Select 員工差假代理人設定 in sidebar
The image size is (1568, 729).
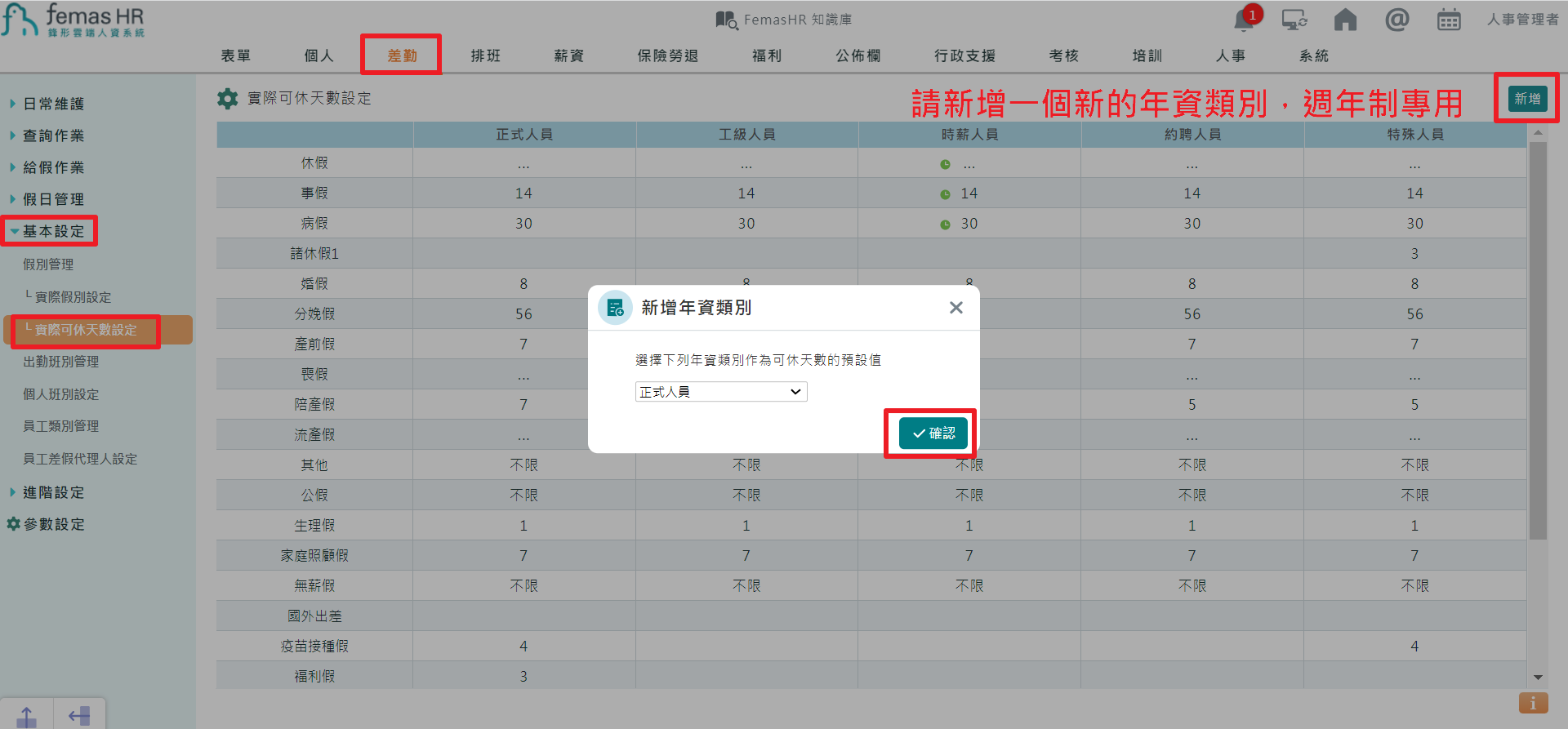[80, 459]
